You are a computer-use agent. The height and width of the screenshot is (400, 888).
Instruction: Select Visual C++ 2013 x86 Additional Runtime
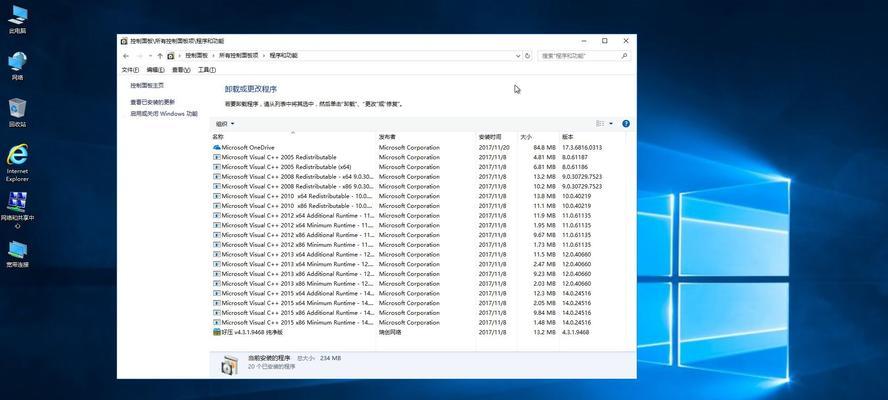point(419,274)
